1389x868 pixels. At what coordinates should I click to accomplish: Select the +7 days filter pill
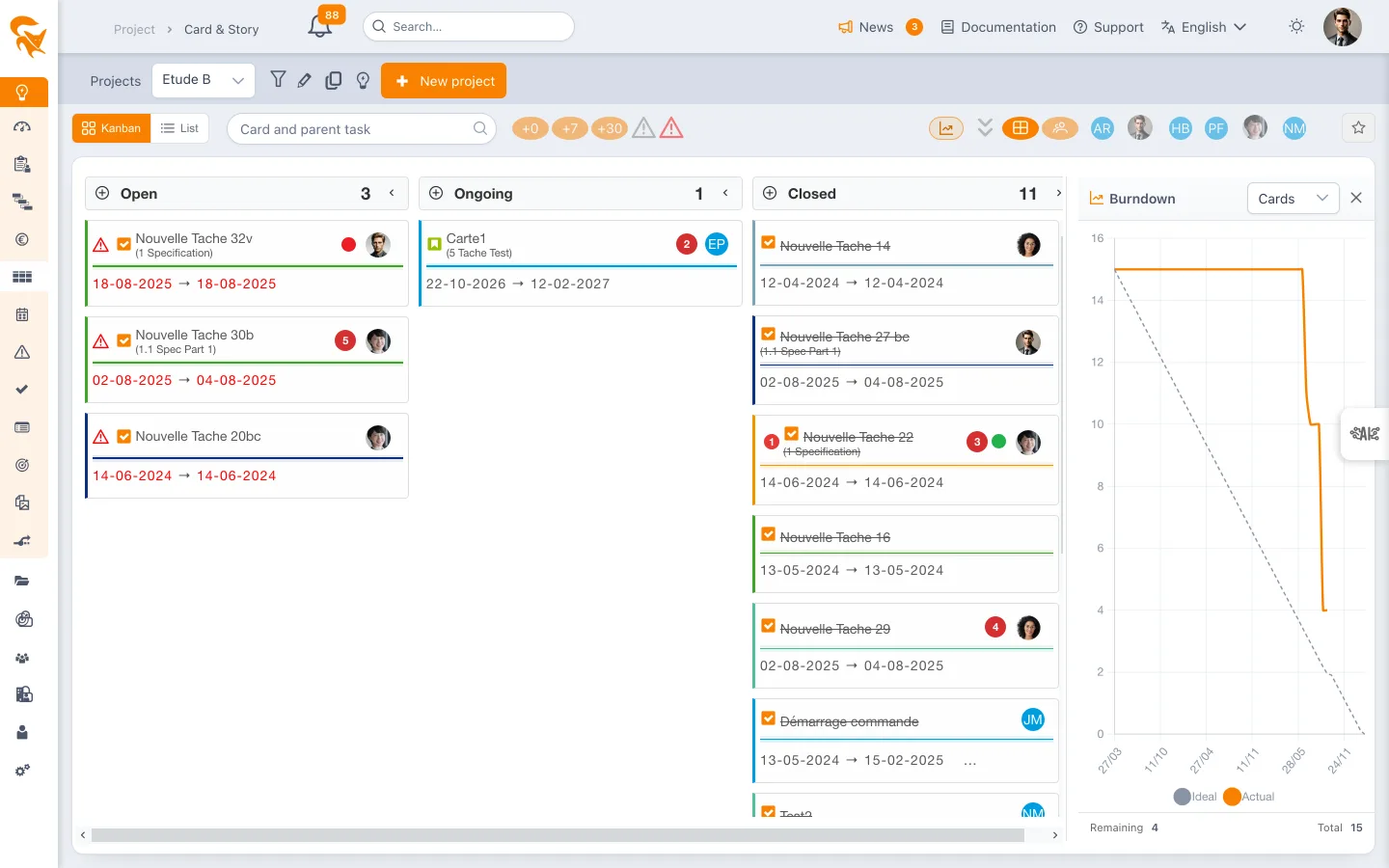(x=570, y=128)
